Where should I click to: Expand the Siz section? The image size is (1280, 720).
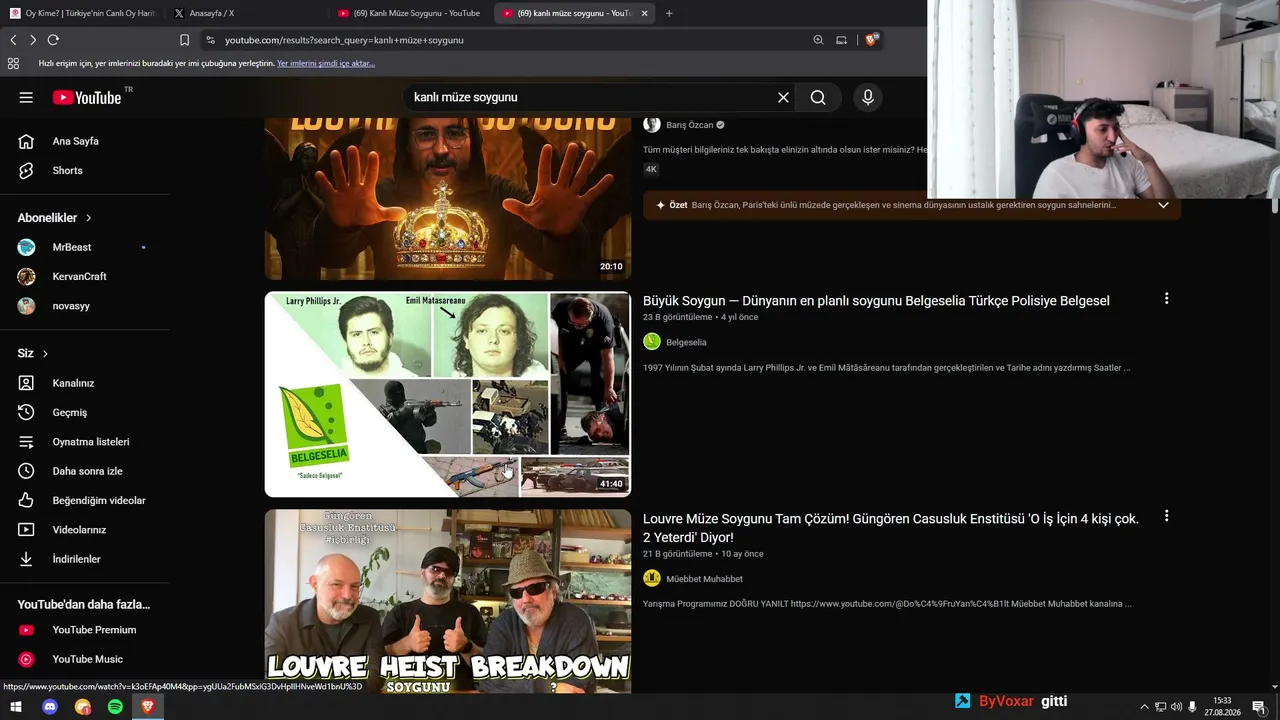33,353
